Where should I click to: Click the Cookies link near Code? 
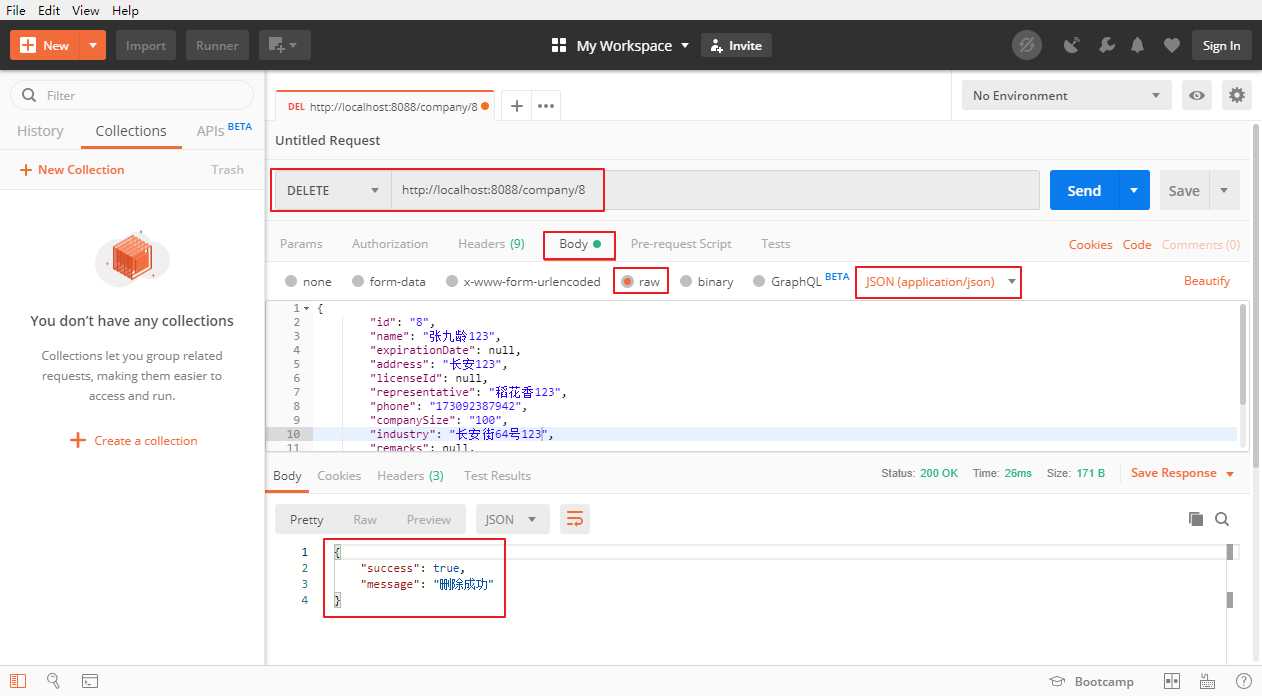tap(1090, 244)
